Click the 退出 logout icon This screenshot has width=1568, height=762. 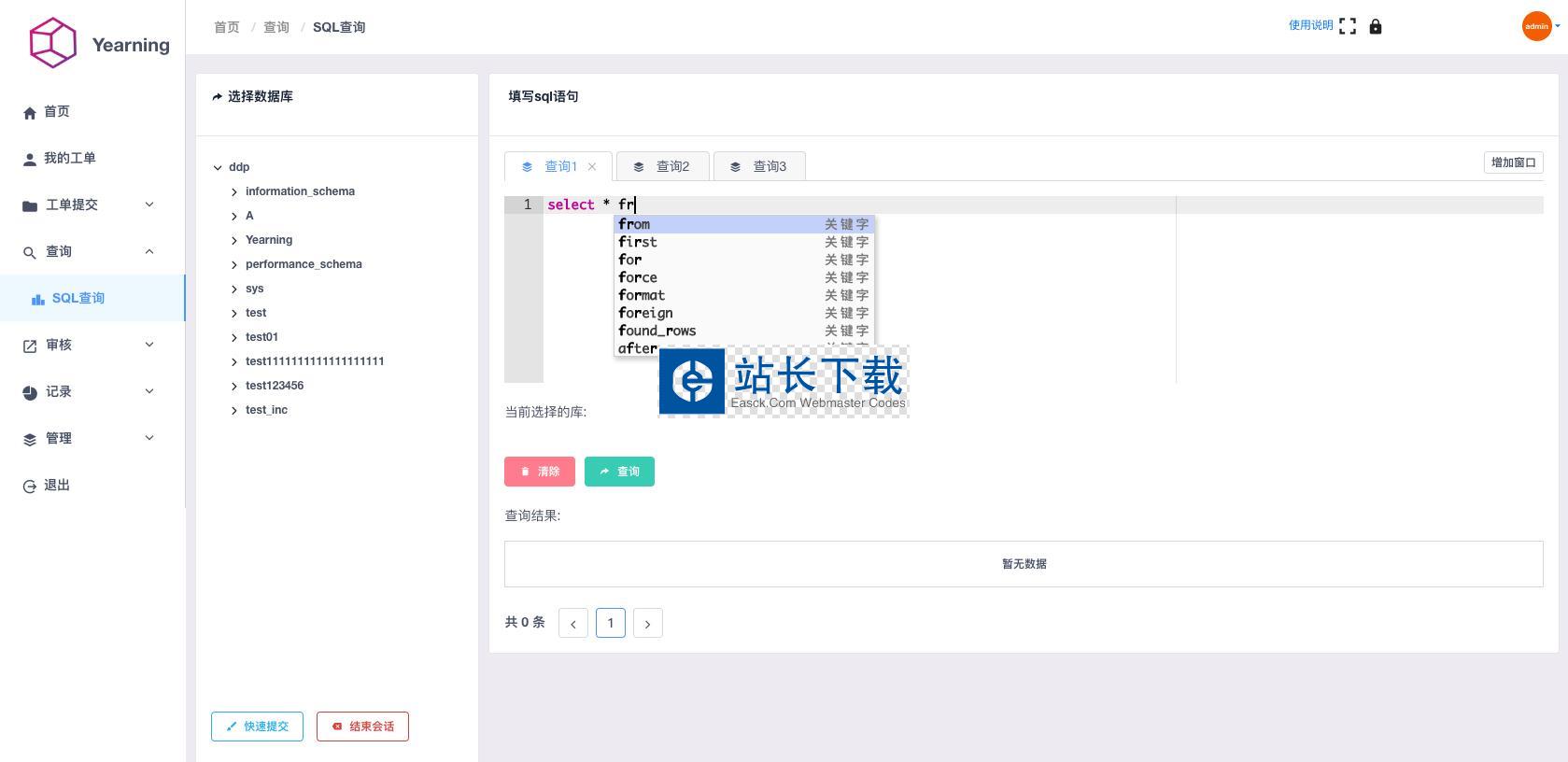[30, 486]
